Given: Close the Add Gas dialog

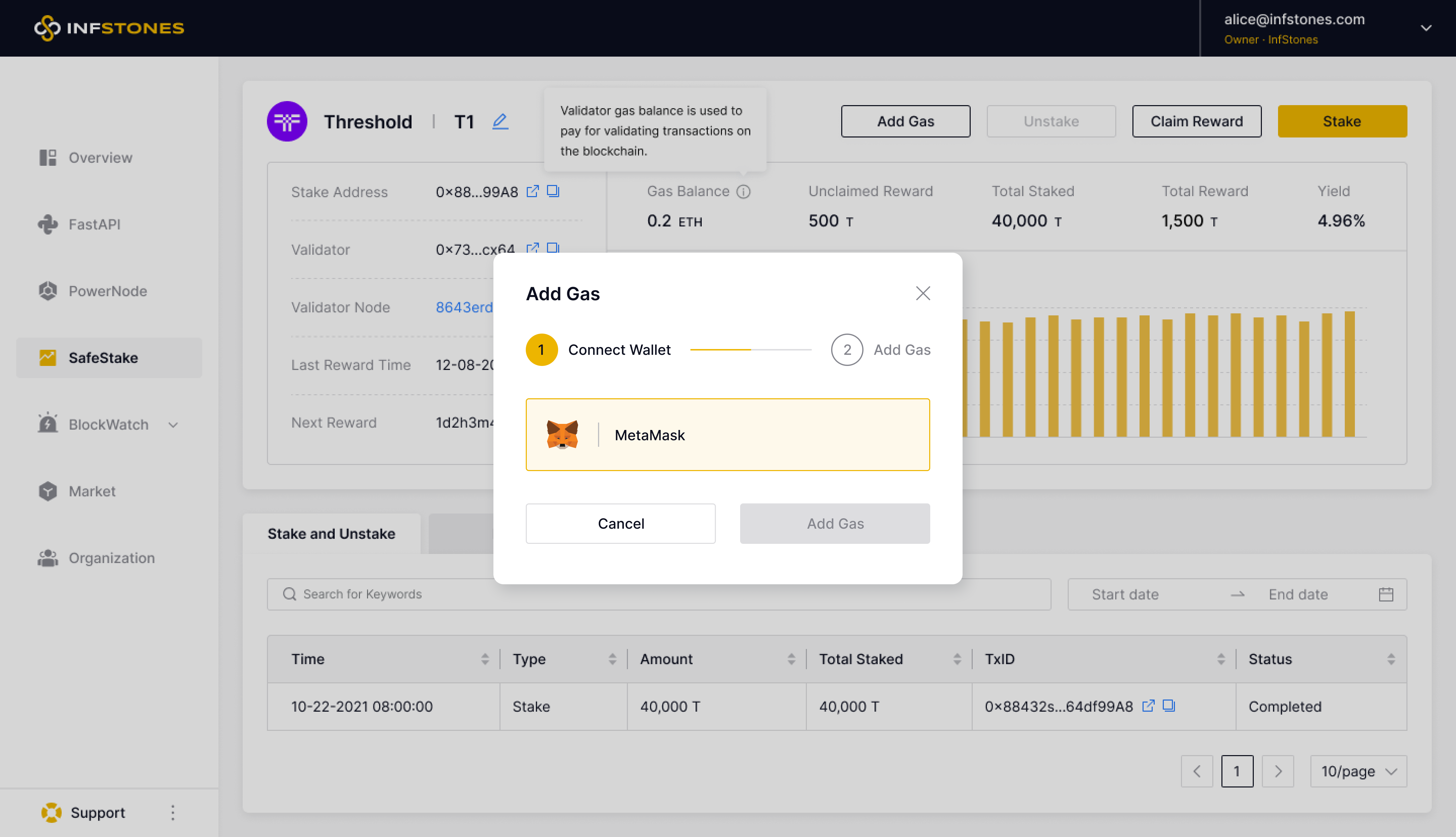Looking at the screenshot, I should pyautogui.click(x=922, y=293).
